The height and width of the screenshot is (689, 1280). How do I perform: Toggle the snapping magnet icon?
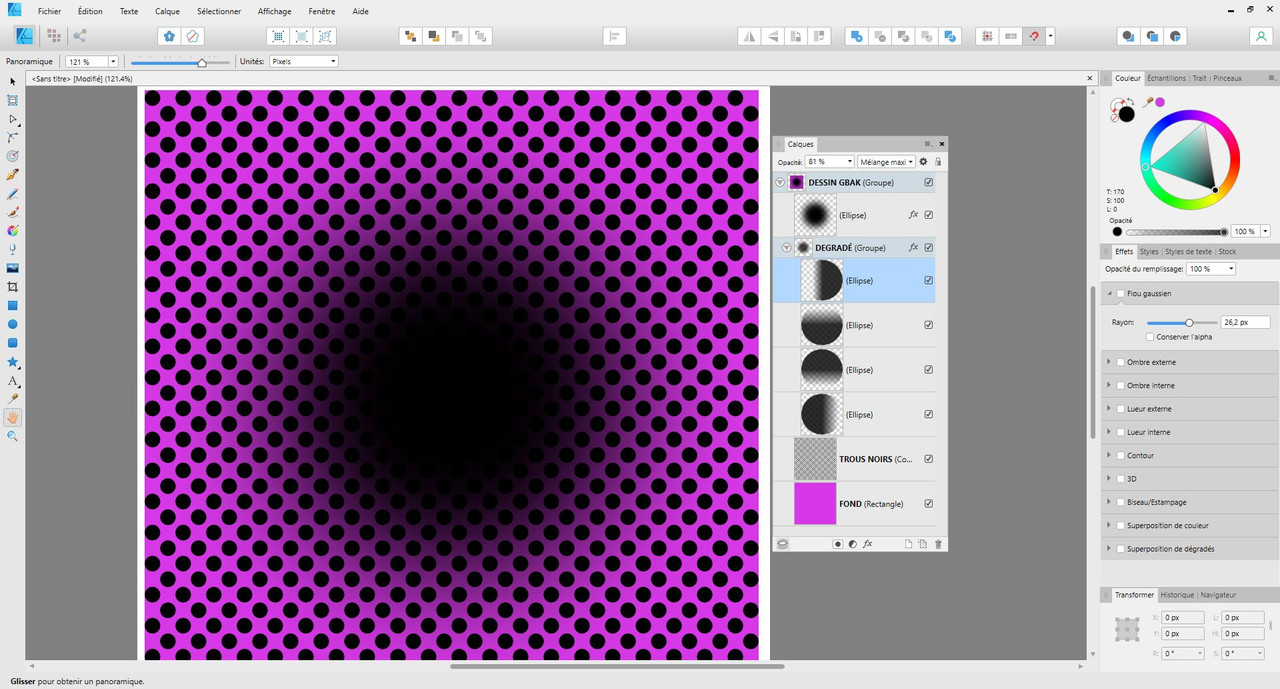[x=1034, y=36]
